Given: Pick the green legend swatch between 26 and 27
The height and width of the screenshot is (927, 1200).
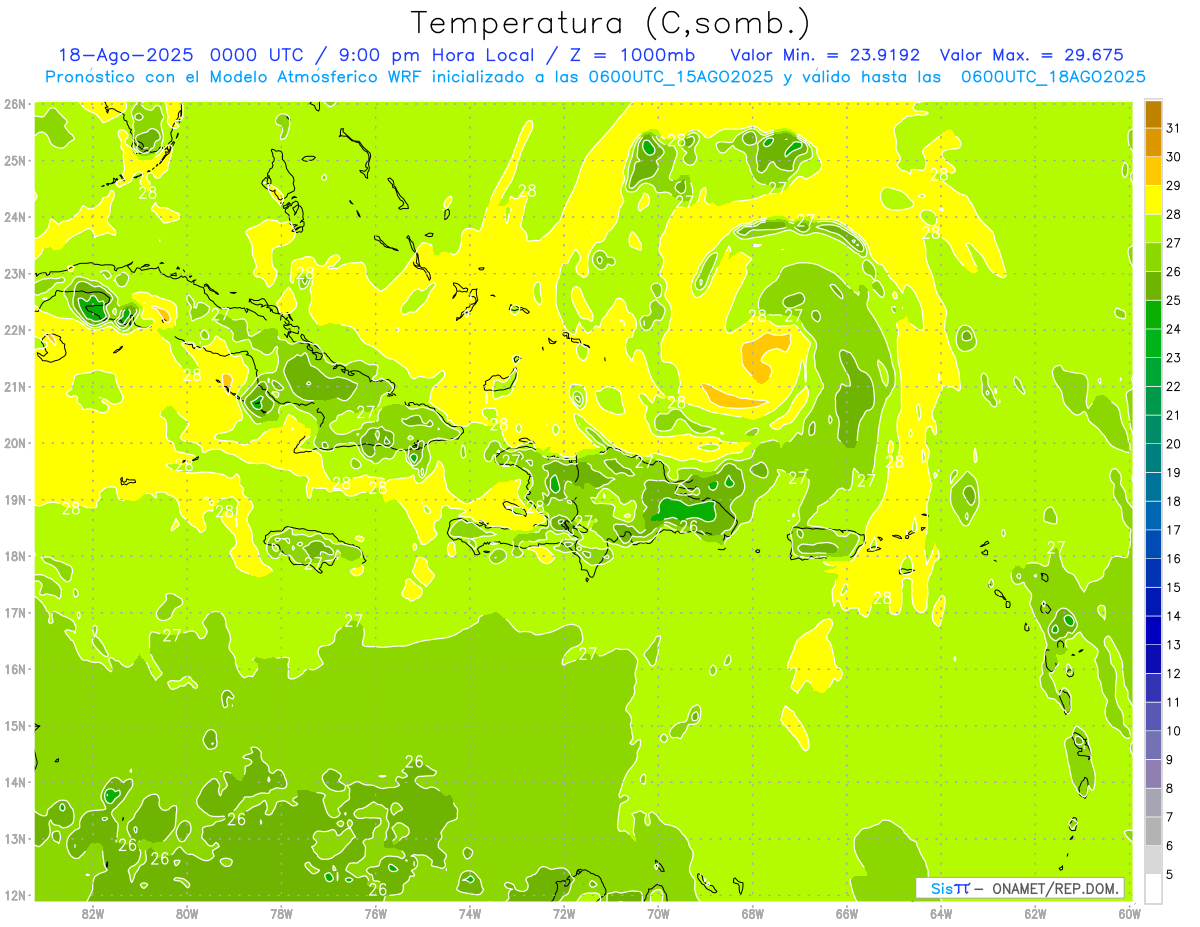Looking at the screenshot, I should pyautogui.click(x=1153, y=257).
